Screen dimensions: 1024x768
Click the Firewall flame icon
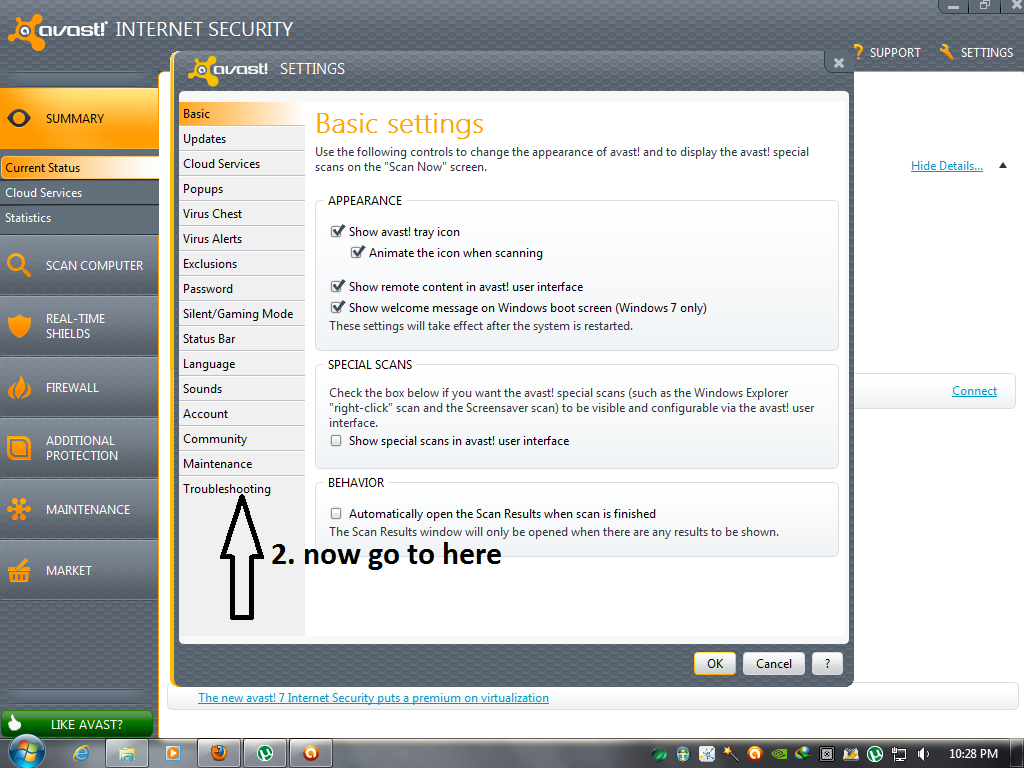(x=19, y=387)
